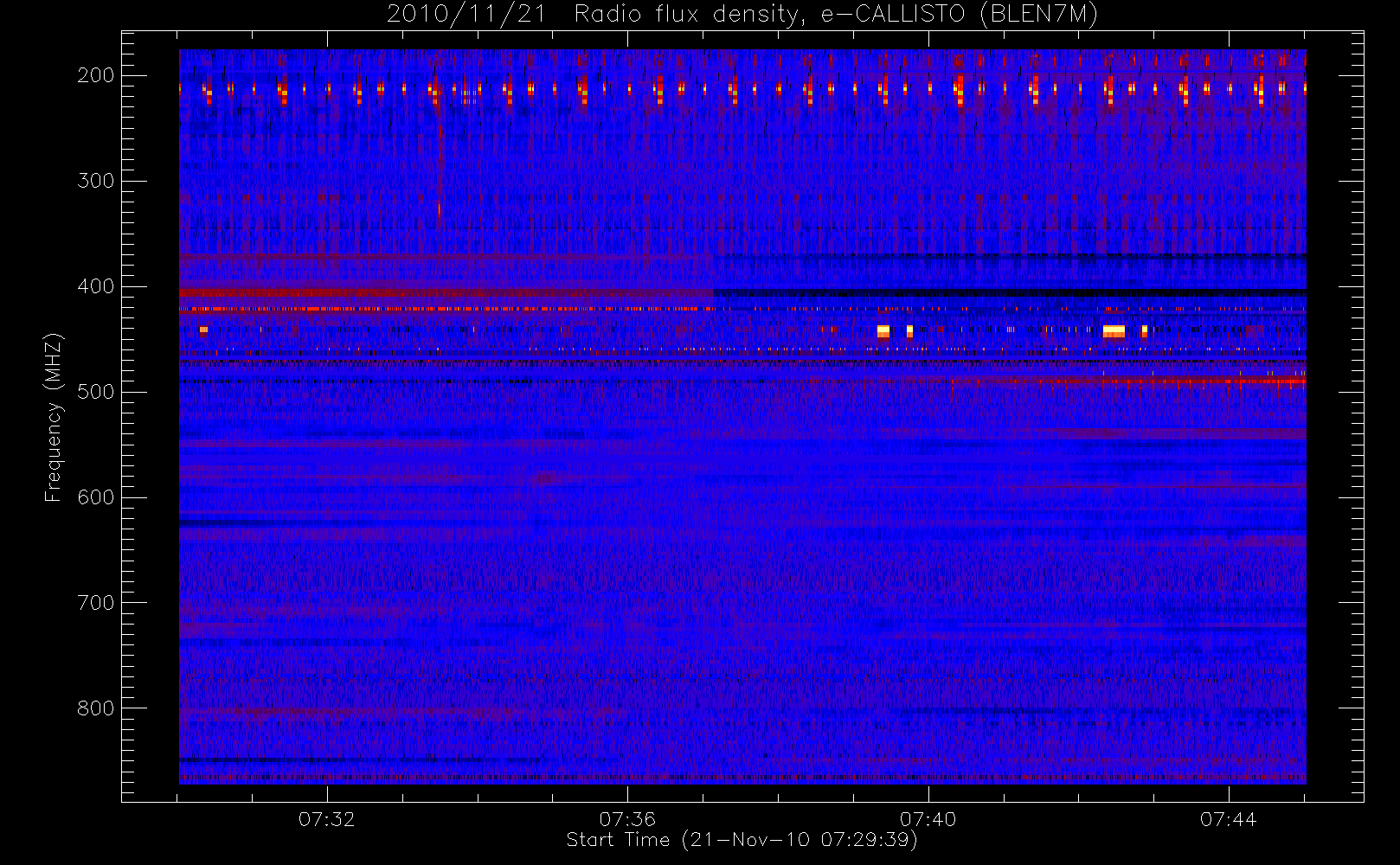Click the 800 frequency tick label
Viewport: 1400px width, 865px height.
pos(96,708)
